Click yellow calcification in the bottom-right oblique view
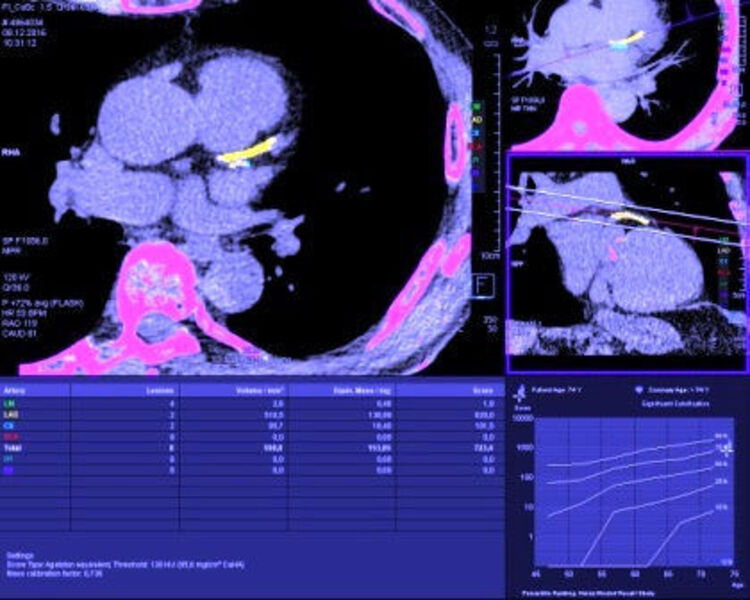Viewport: 750px width, 600px height. [629, 216]
